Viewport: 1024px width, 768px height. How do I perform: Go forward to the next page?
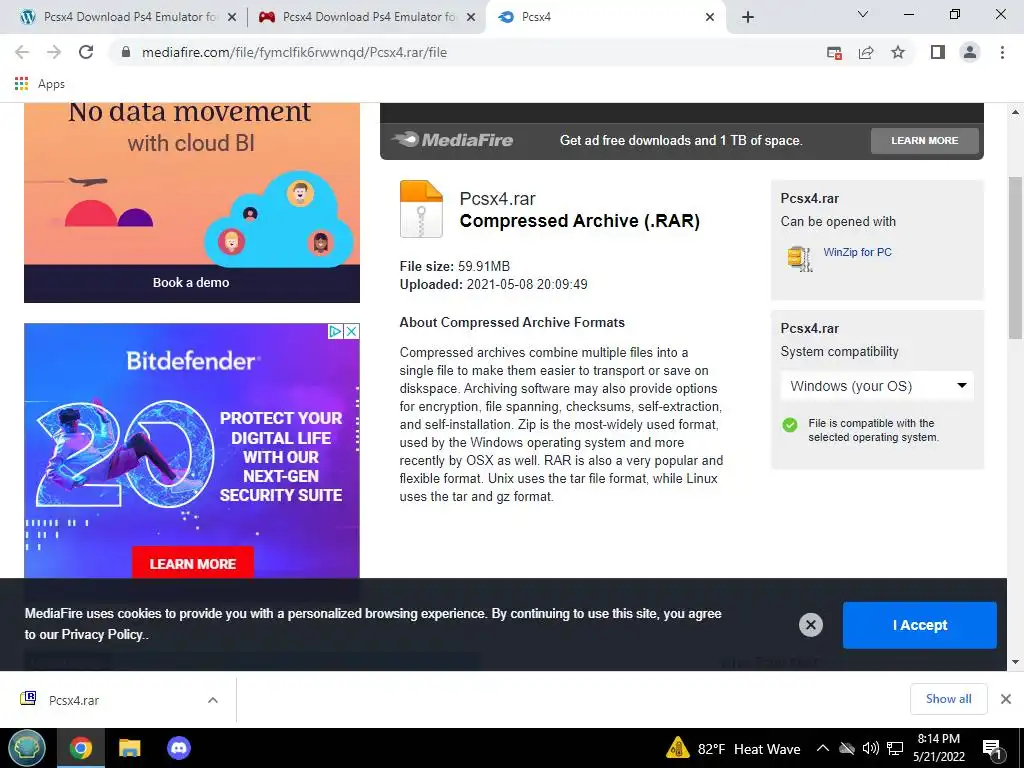point(54,52)
